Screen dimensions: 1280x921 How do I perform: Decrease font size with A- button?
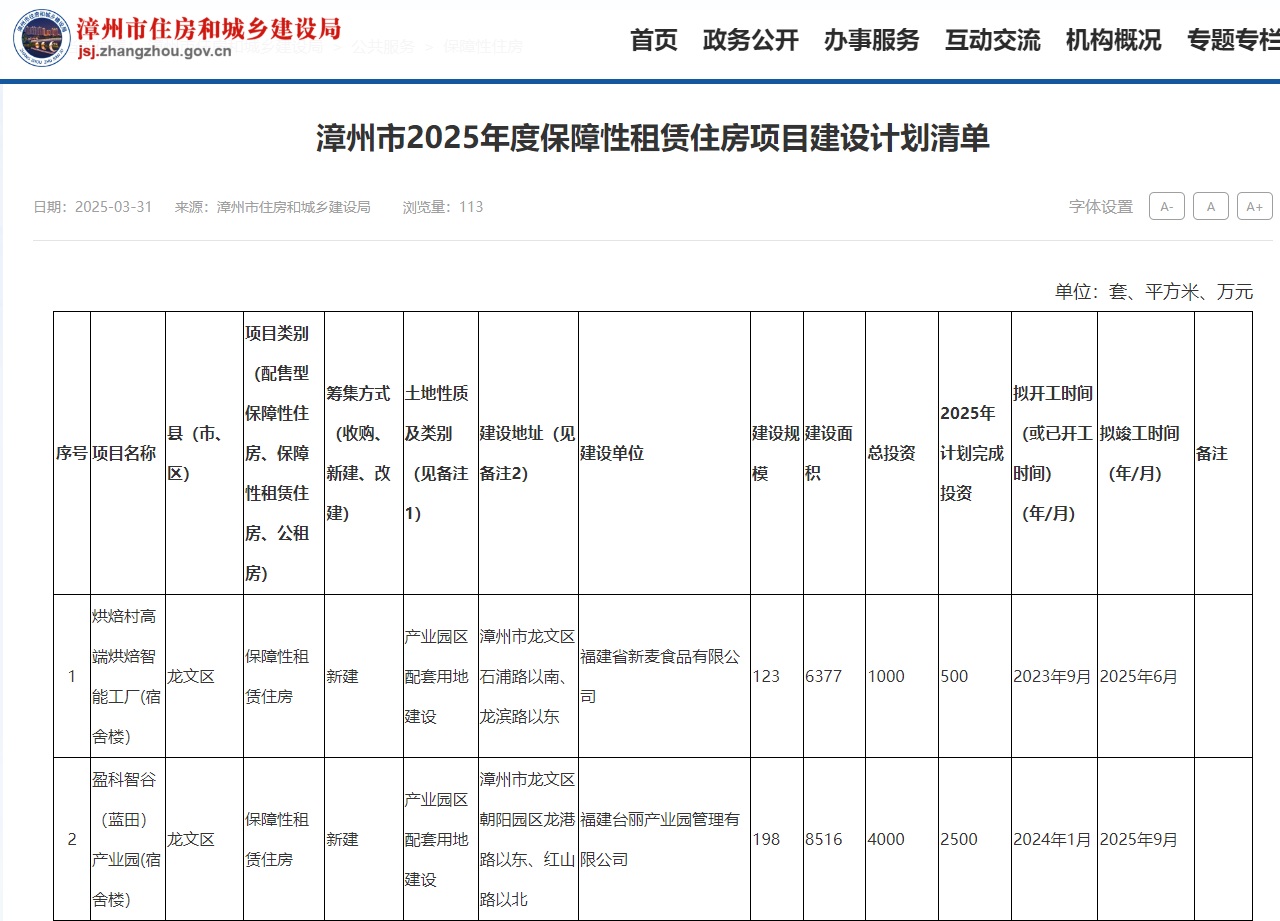tap(1167, 206)
